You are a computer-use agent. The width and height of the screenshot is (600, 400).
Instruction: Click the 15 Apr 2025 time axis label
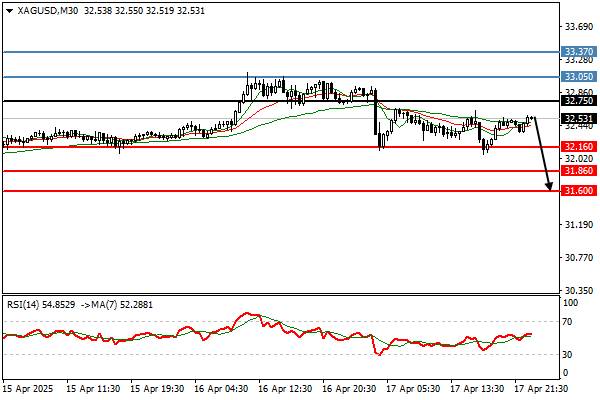(x=28, y=389)
